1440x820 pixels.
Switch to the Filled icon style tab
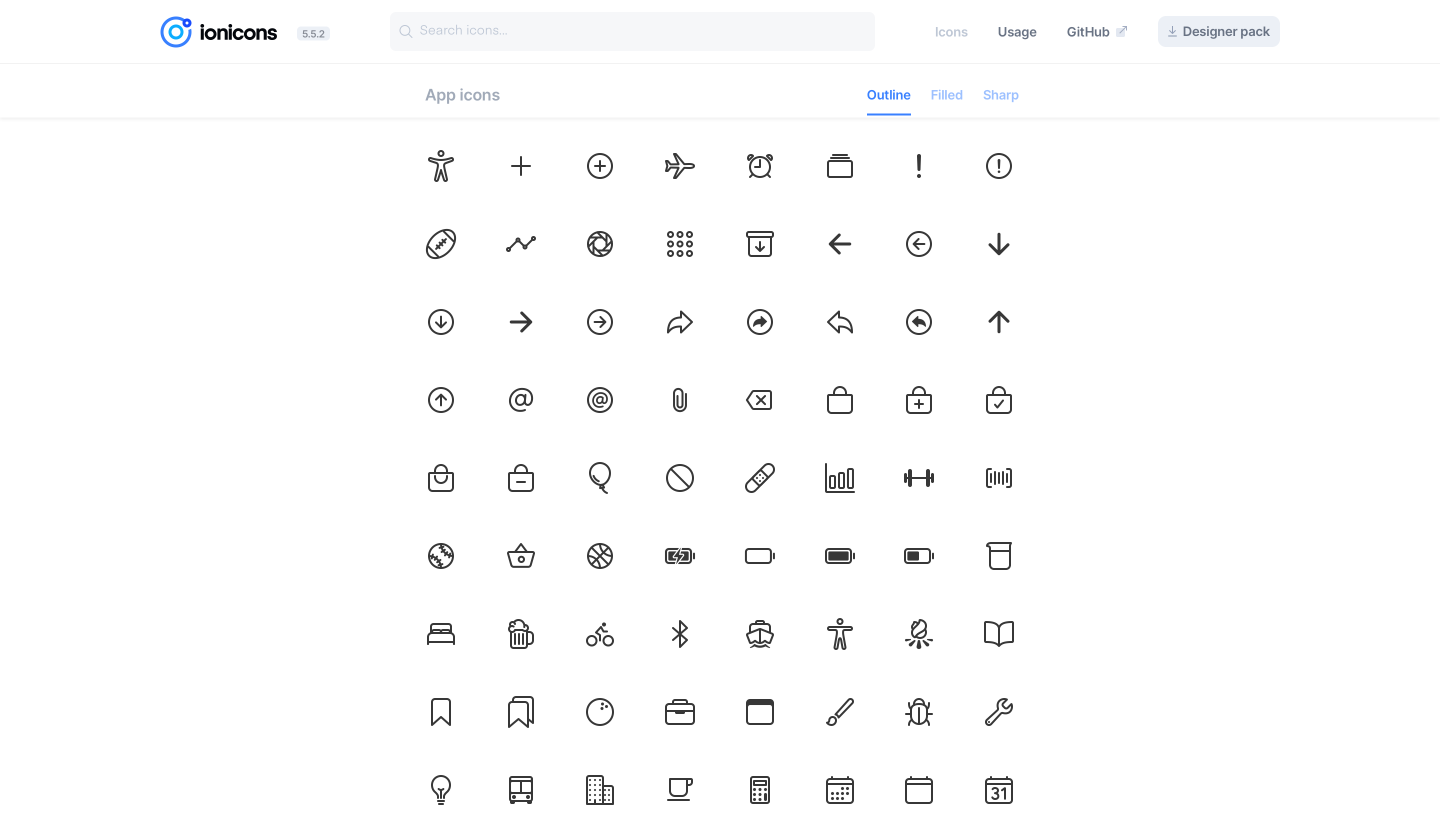pyautogui.click(x=947, y=95)
